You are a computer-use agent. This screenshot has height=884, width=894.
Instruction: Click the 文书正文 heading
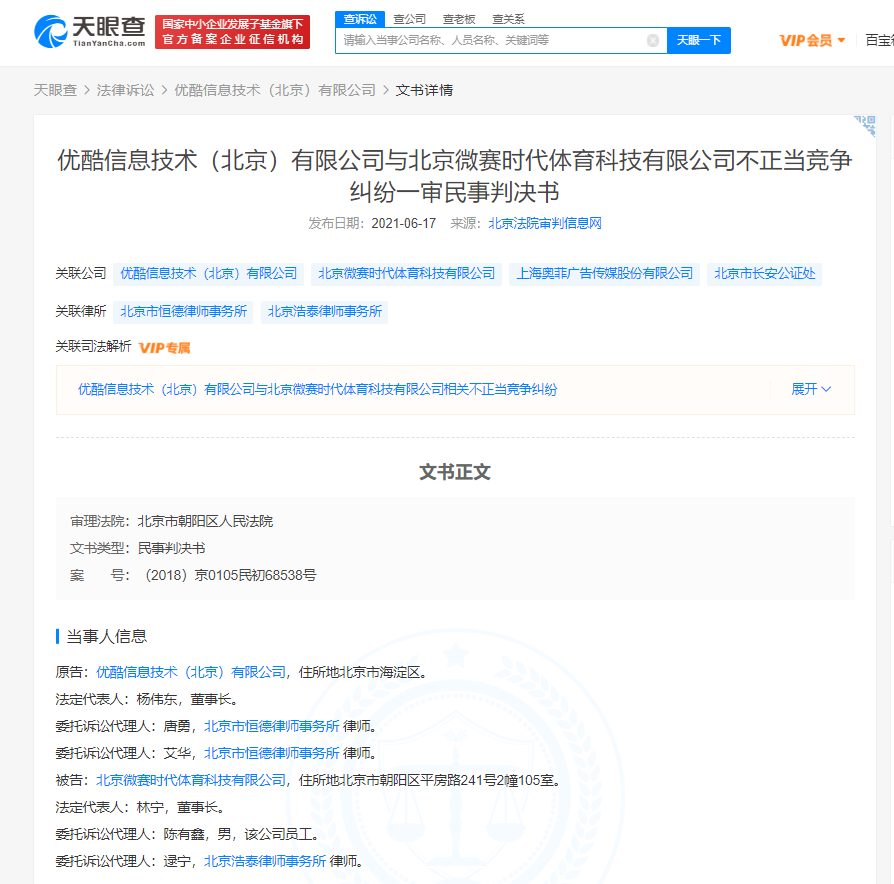coord(455,472)
